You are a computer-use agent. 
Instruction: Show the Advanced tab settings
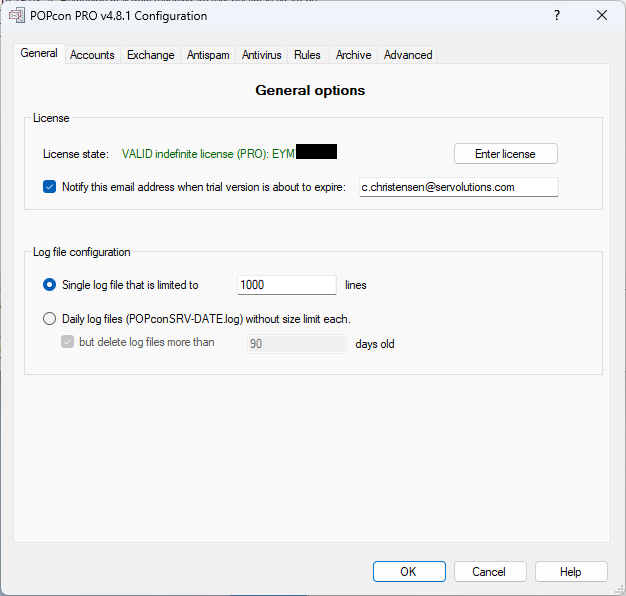pyautogui.click(x=408, y=55)
